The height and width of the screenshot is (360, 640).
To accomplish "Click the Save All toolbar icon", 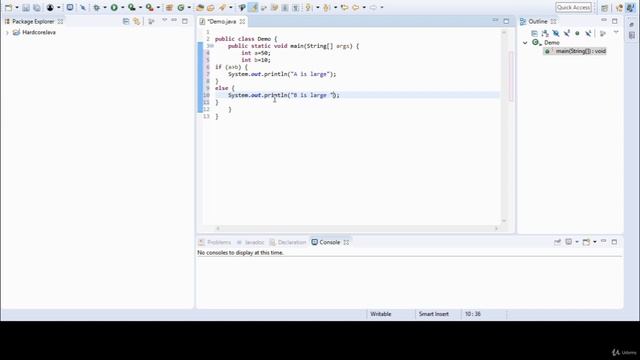I will [x=37, y=7].
